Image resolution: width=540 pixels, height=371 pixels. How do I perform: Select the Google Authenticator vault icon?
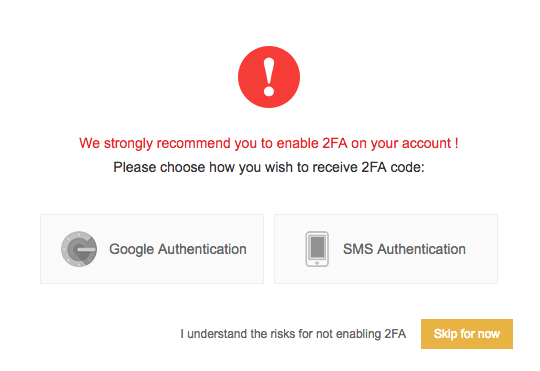pos(79,249)
